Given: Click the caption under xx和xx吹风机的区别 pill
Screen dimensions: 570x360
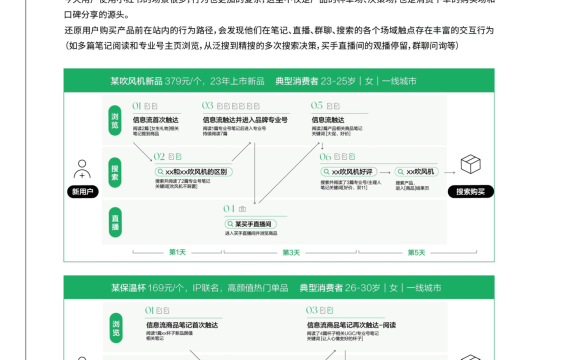Looking at the screenshot, I should click(x=182, y=184).
